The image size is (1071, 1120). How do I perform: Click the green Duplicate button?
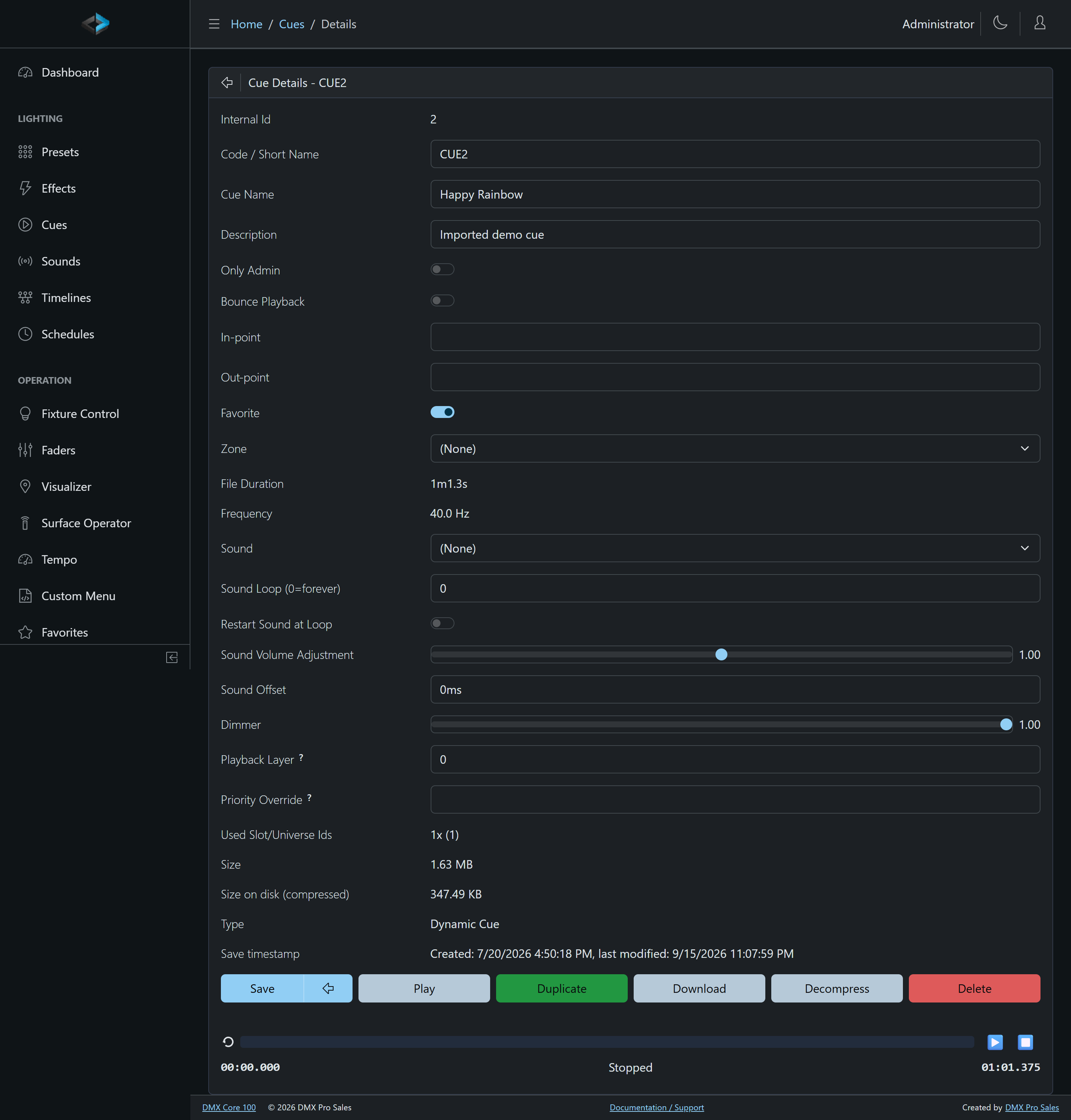click(562, 989)
